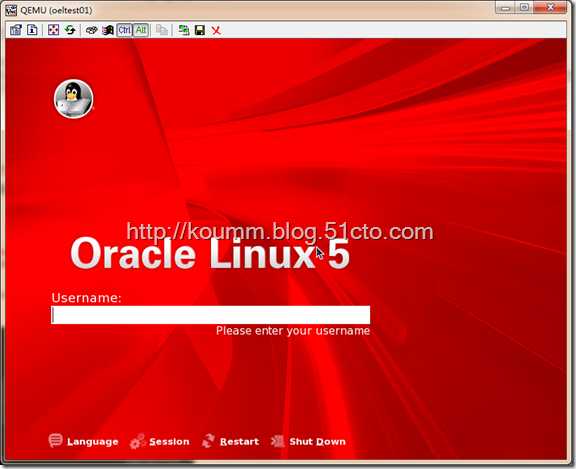Viewport: 576px width, 469px height.
Task: Click the greyed-out clipboard copy icon
Action: (162, 30)
